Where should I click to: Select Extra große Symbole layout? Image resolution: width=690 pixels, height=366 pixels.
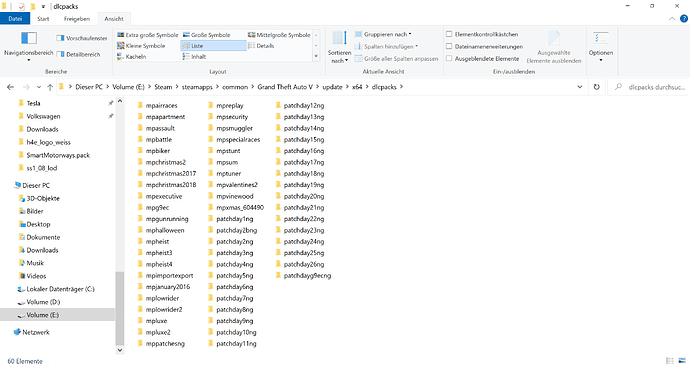(147, 35)
